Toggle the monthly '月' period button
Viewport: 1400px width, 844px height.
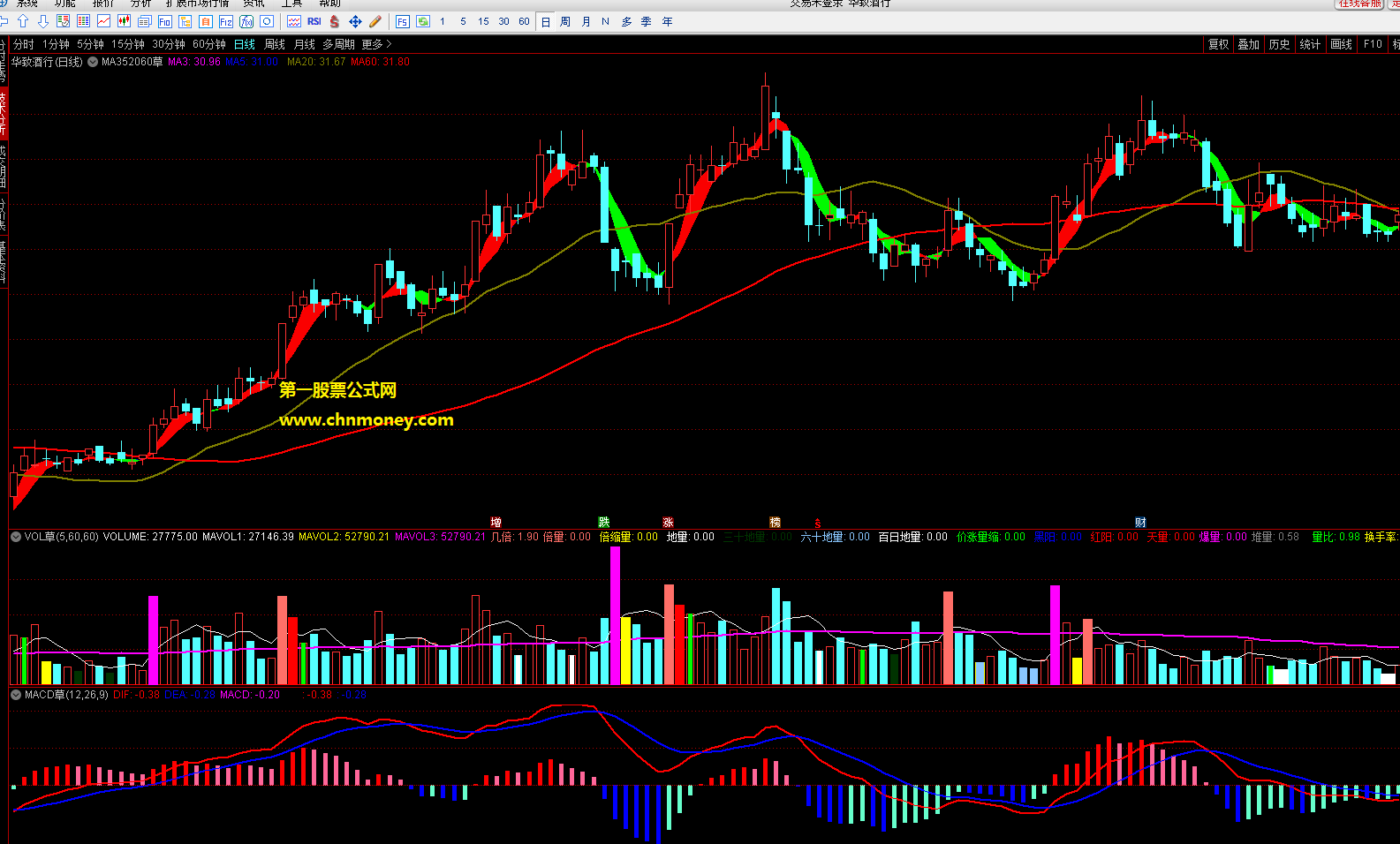click(x=586, y=21)
